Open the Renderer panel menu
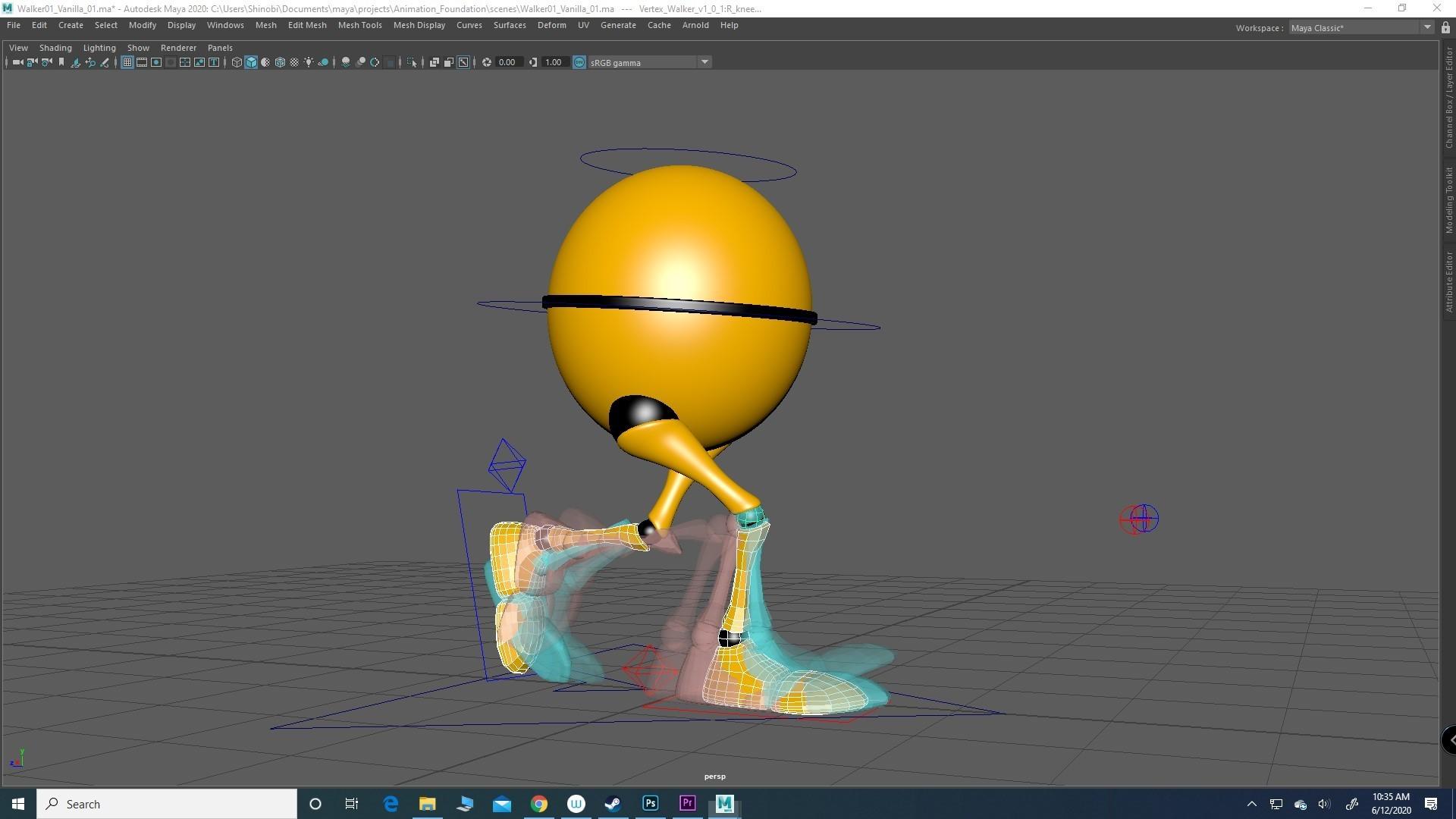The height and width of the screenshot is (819, 1456). (178, 47)
